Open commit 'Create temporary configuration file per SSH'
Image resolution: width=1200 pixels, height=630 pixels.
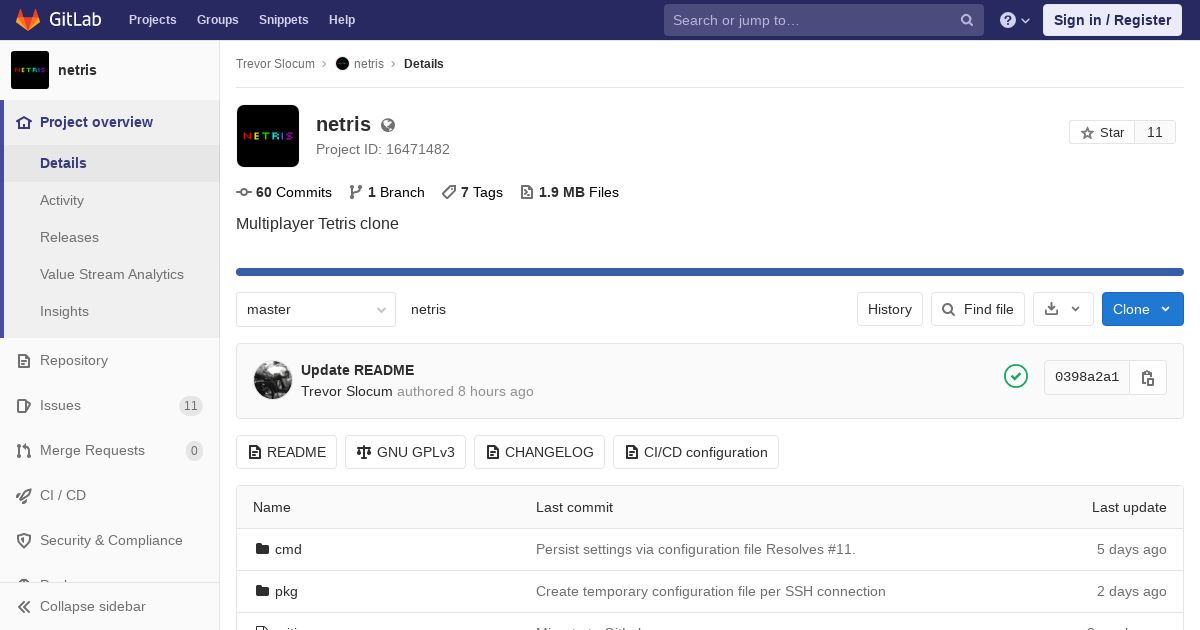coord(711,591)
